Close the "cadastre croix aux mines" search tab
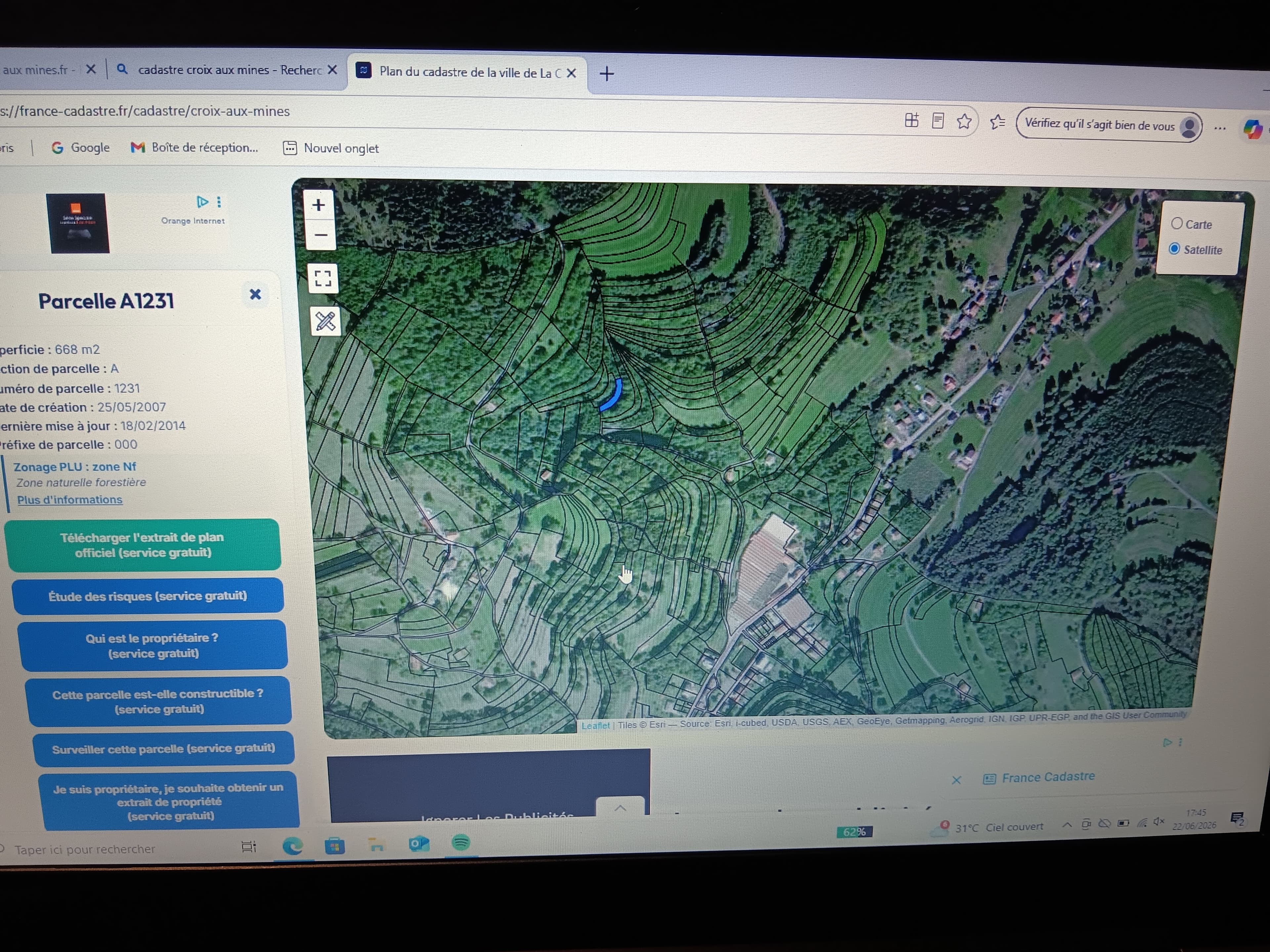Viewport: 1270px width, 952px height. click(332, 70)
